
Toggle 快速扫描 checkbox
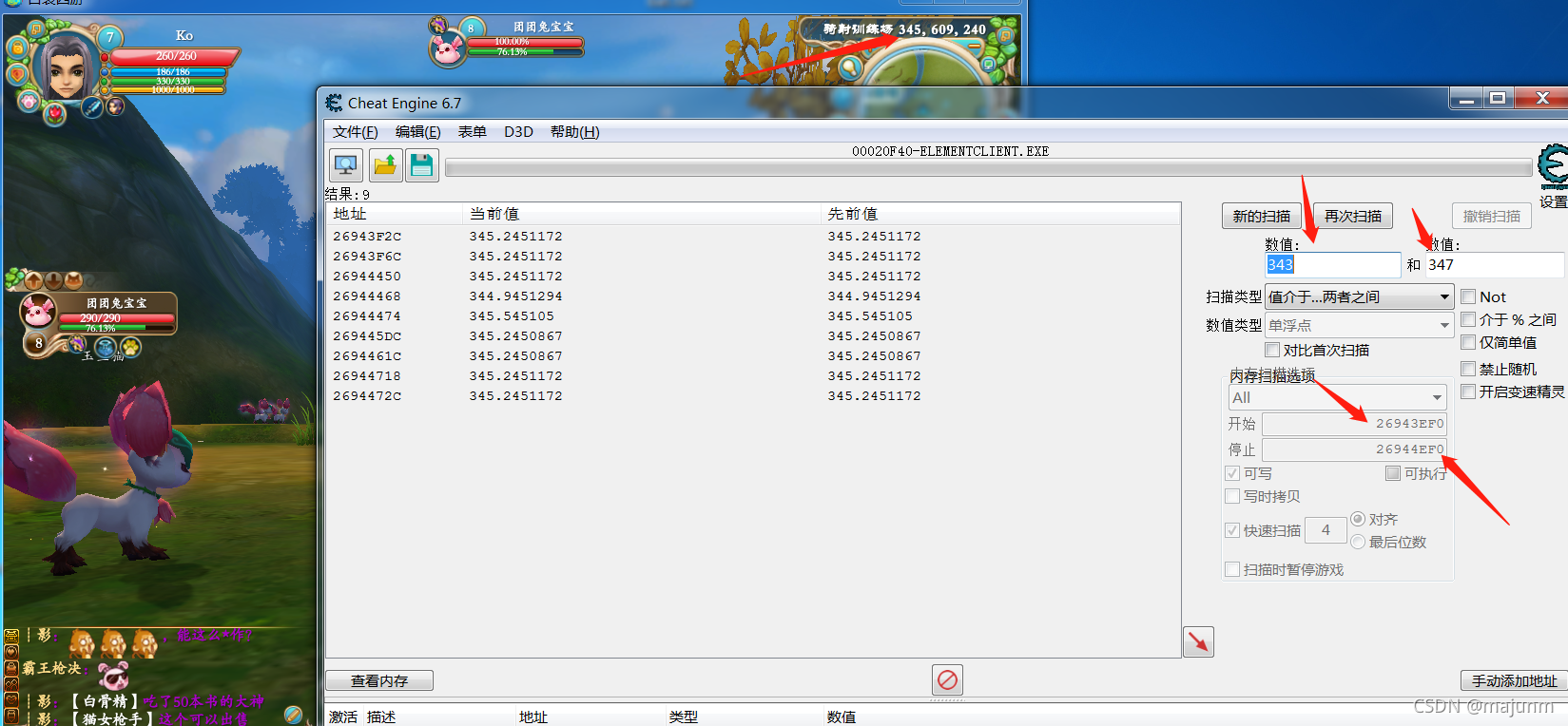tap(1232, 530)
